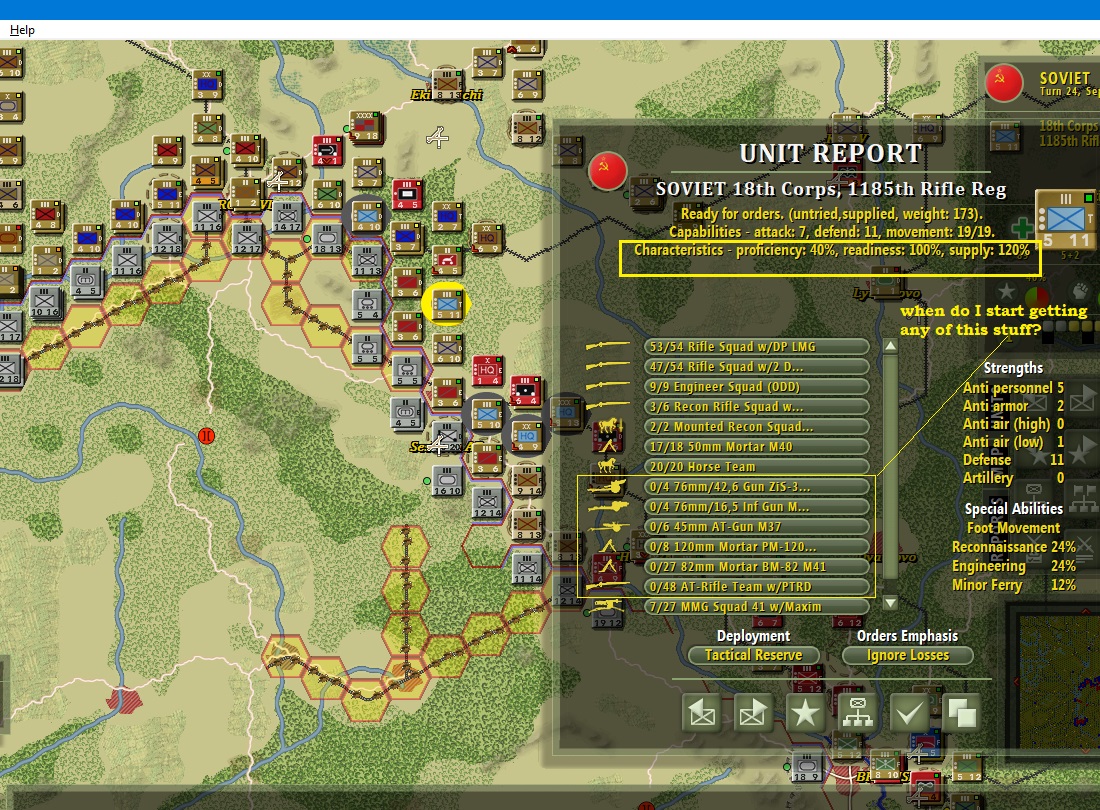Click green plus icon next to unit counter

pos(1021,227)
